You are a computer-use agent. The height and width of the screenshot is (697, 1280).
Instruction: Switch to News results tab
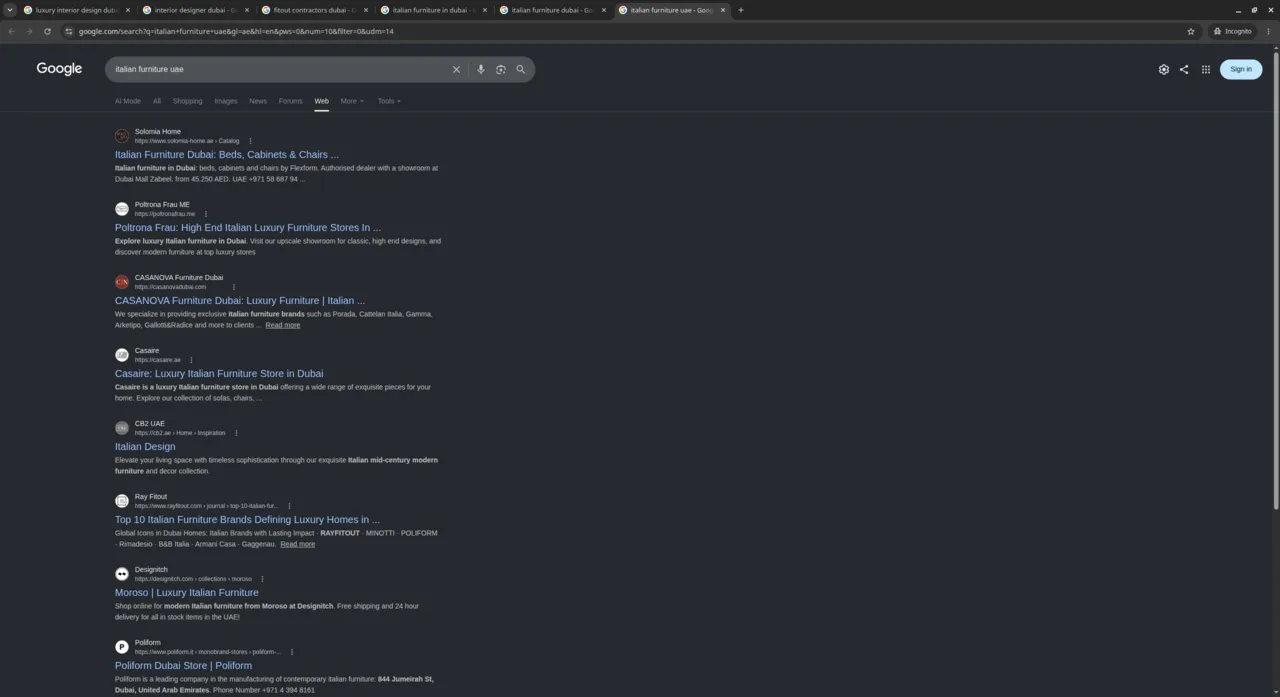pyautogui.click(x=258, y=101)
